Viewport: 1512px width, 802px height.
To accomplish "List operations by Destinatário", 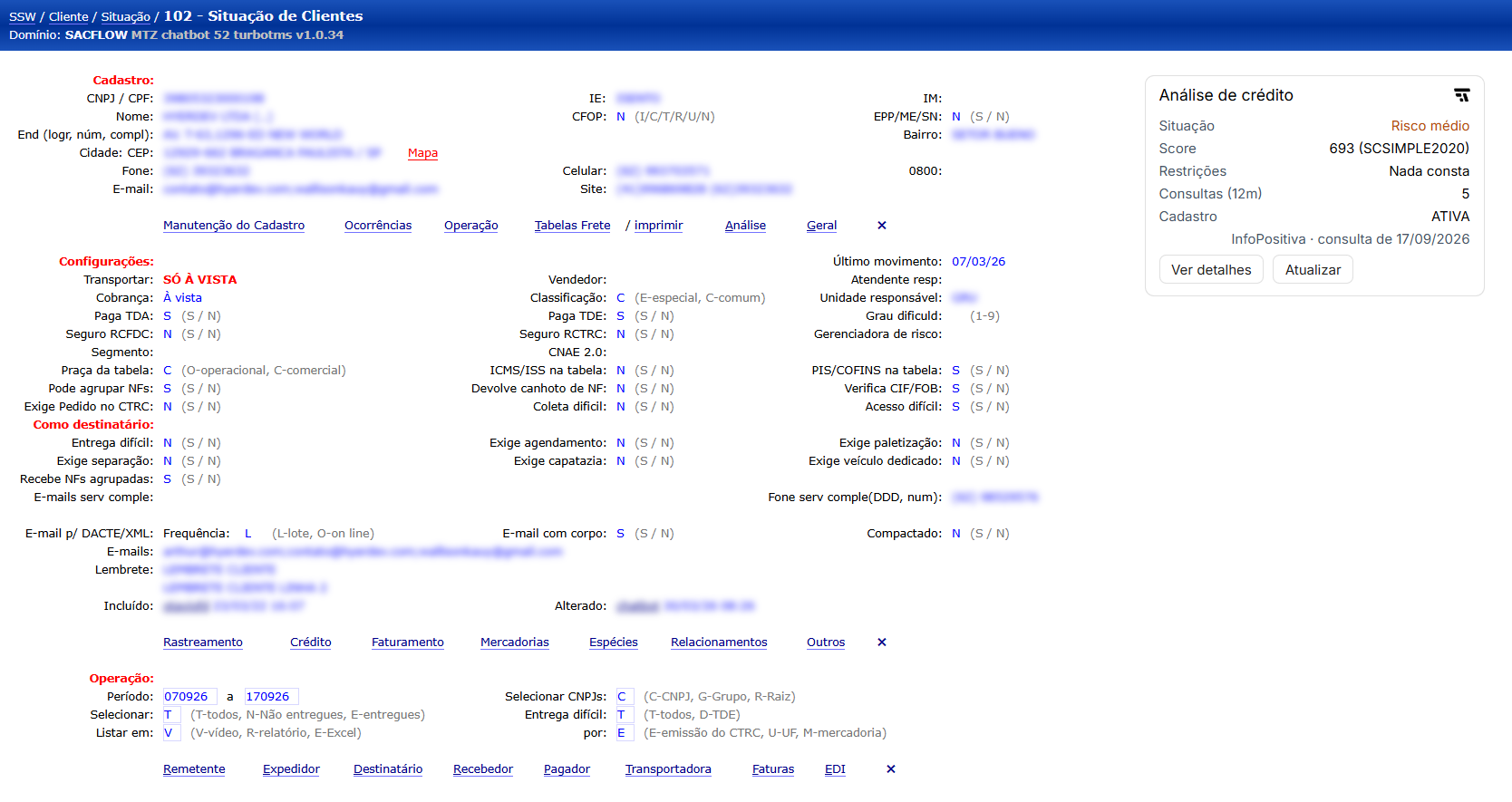I will [x=388, y=769].
